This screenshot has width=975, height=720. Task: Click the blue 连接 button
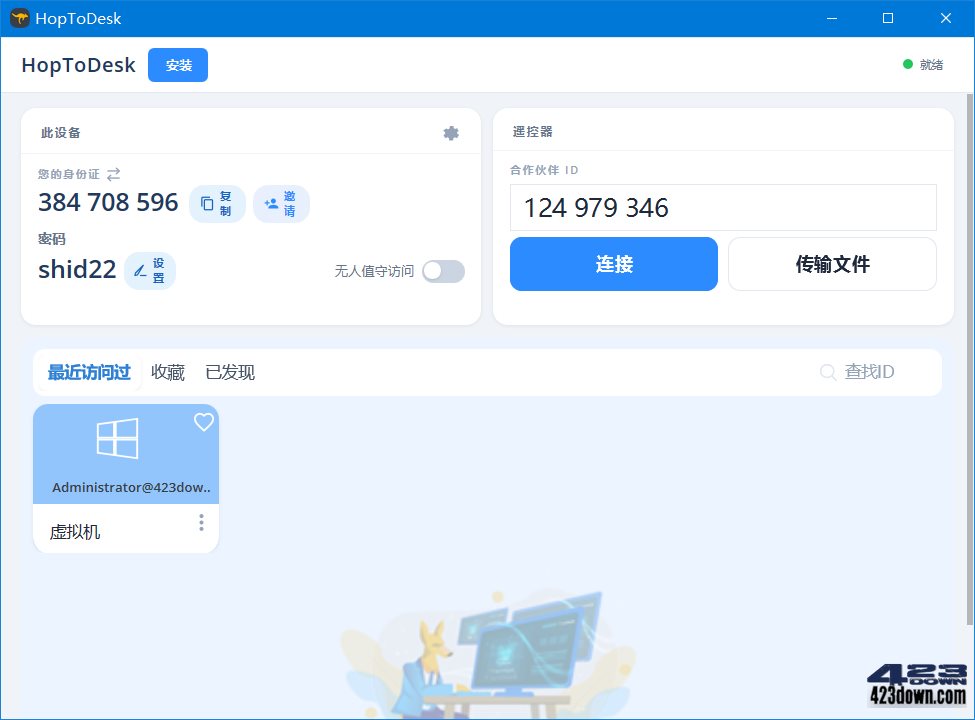pyautogui.click(x=614, y=264)
